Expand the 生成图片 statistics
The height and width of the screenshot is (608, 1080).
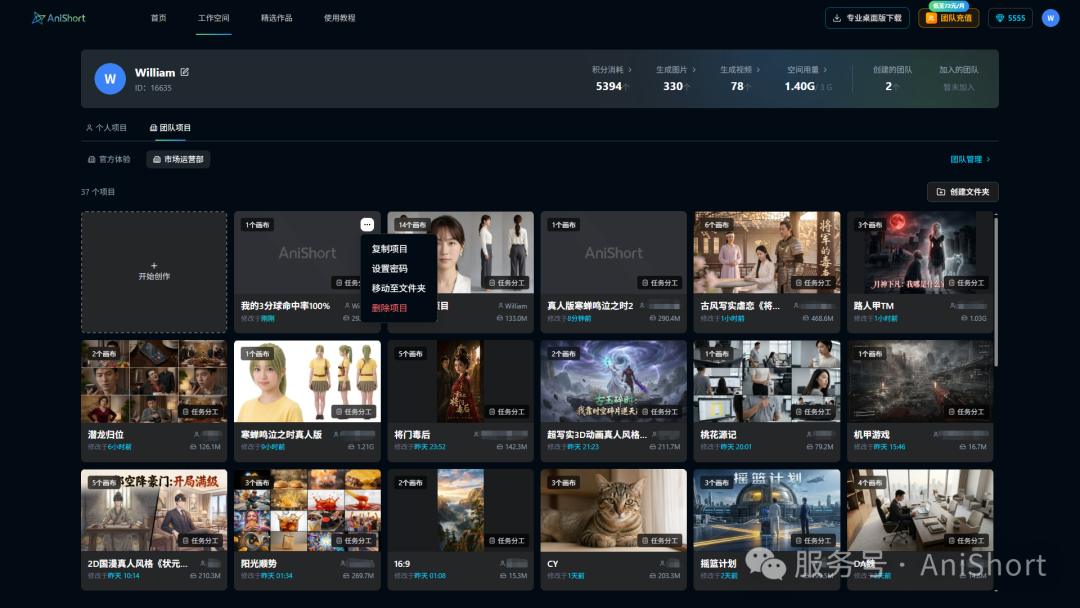point(676,70)
